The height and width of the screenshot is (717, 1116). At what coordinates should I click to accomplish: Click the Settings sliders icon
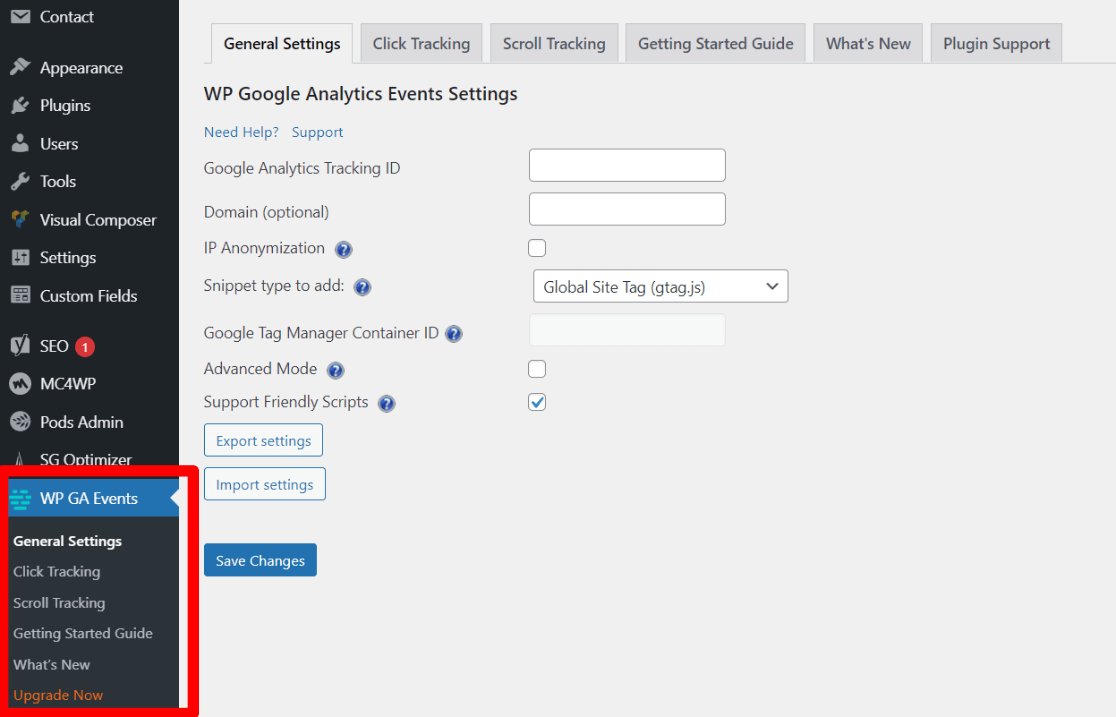(x=21, y=257)
